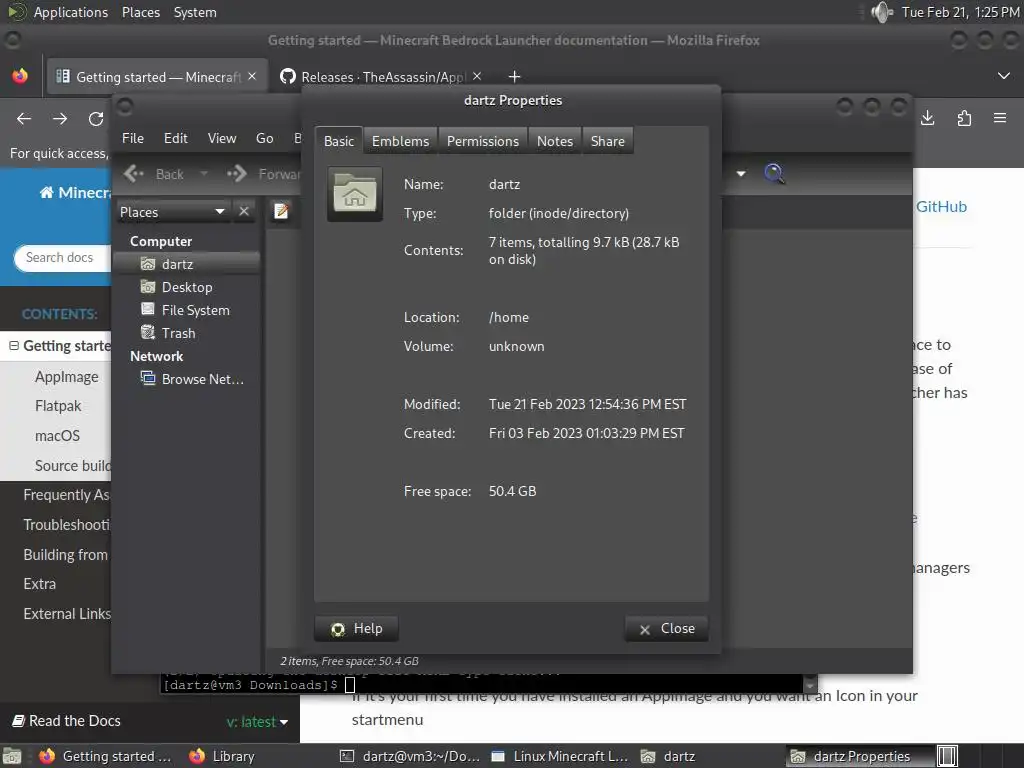Switch to the Library taskbar window
The width and height of the screenshot is (1024, 768).
coord(222,756)
